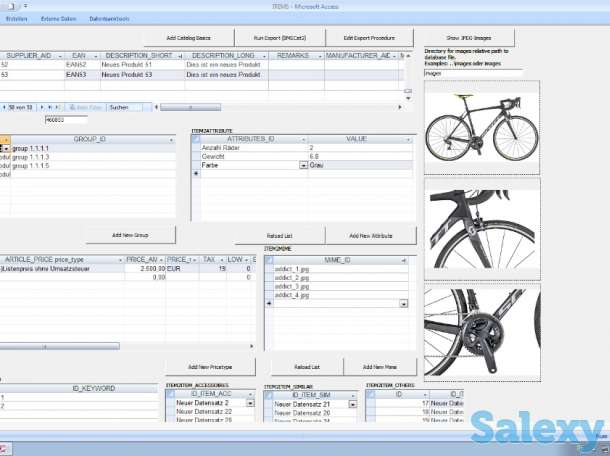Open the Quick Access Toolbar customize arrow
Screen dimensions: 610x456
pos(25,6)
